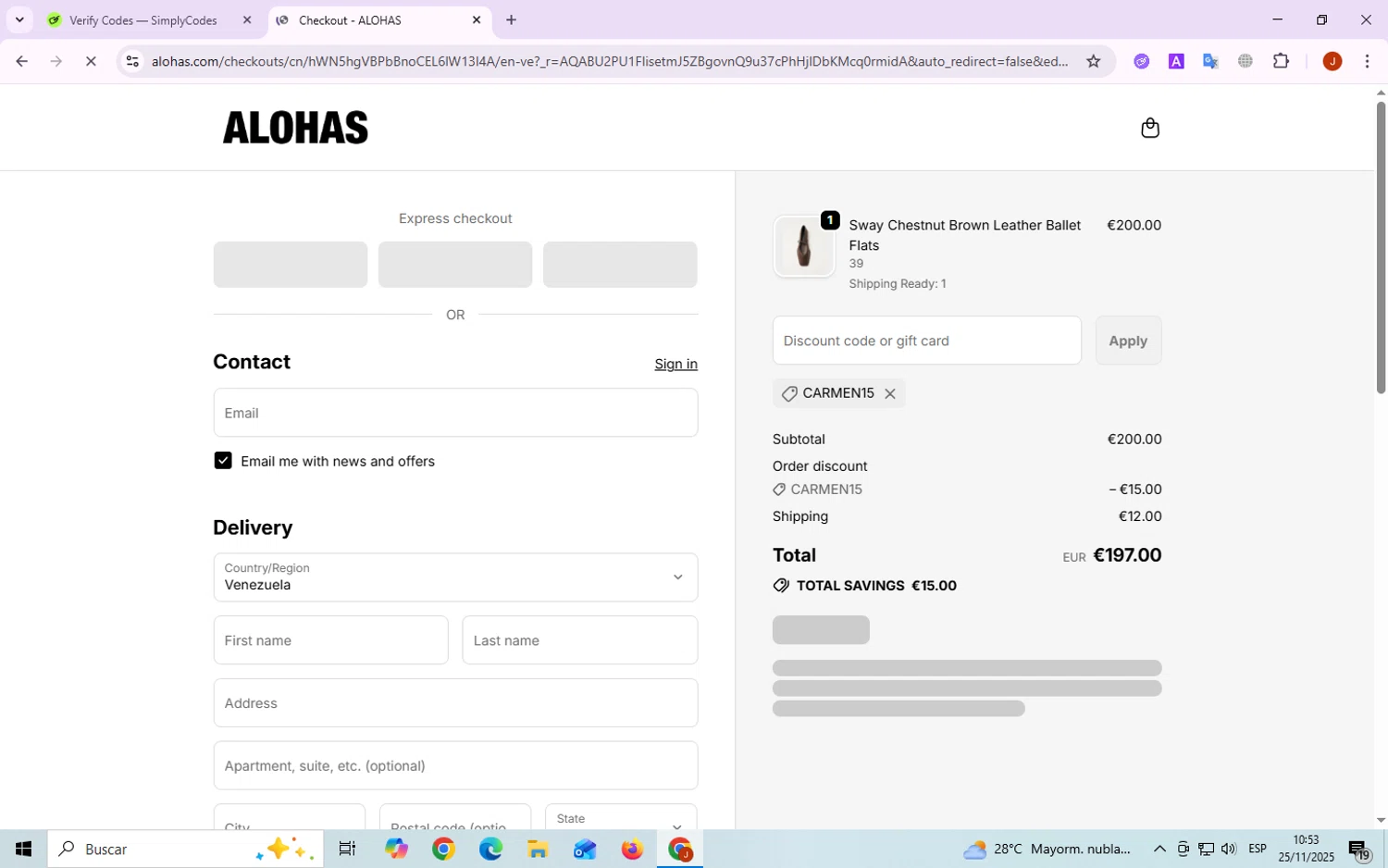Open the tab search dropdown arrow
The height and width of the screenshot is (868, 1388).
pos(19,19)
